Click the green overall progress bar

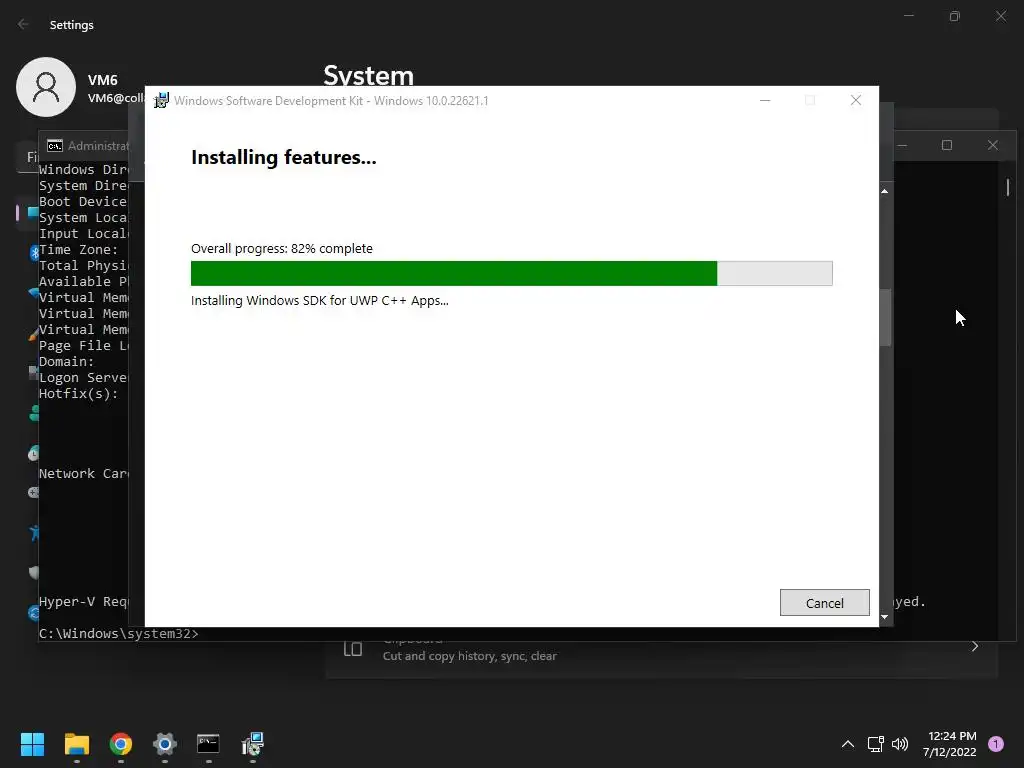coord(511,274)
